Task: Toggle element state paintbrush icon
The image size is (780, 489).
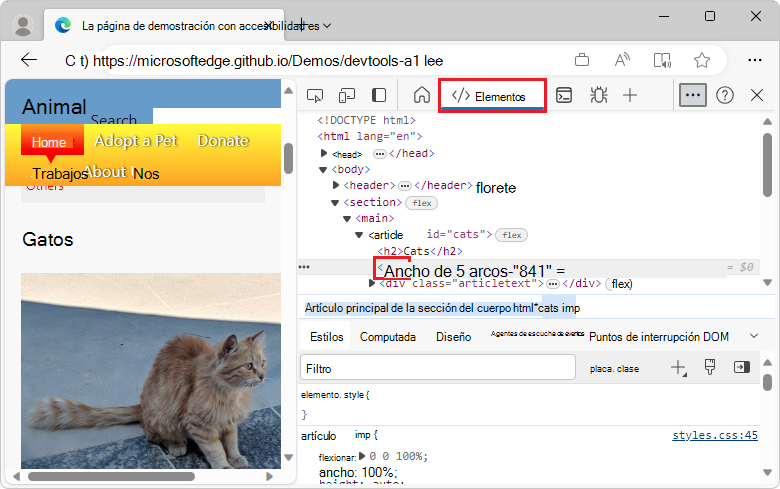Action: click(710, 367)
